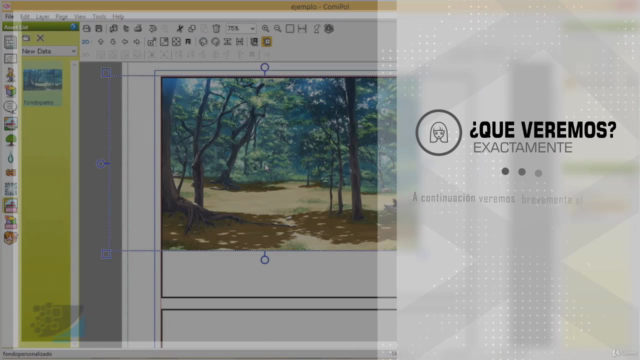Open the Layer menu
The height and width of the screenshot is (360, 640).
coord(42,17)
